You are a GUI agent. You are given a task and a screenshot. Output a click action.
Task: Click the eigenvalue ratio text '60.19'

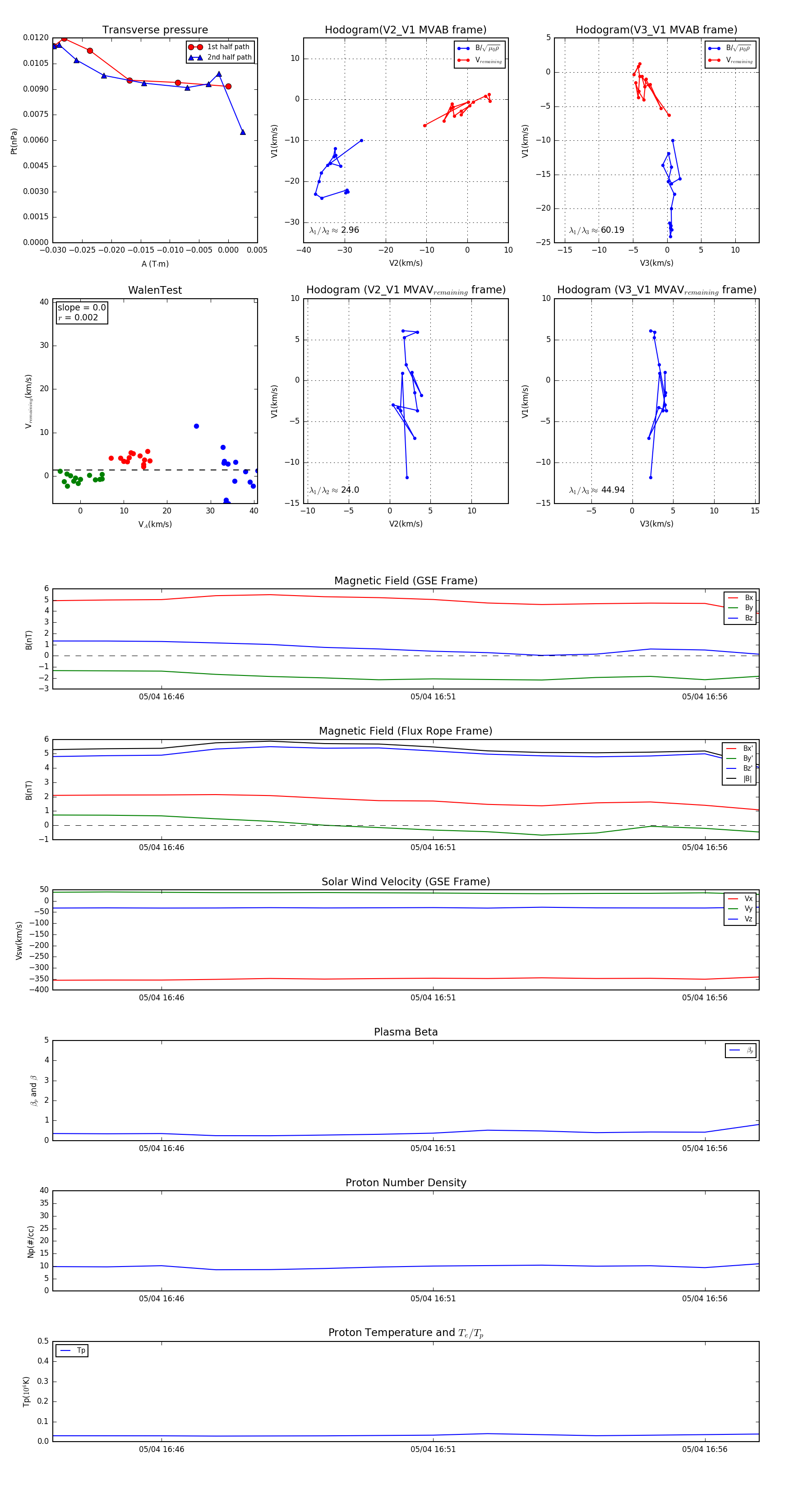click(x=612, y=230)
